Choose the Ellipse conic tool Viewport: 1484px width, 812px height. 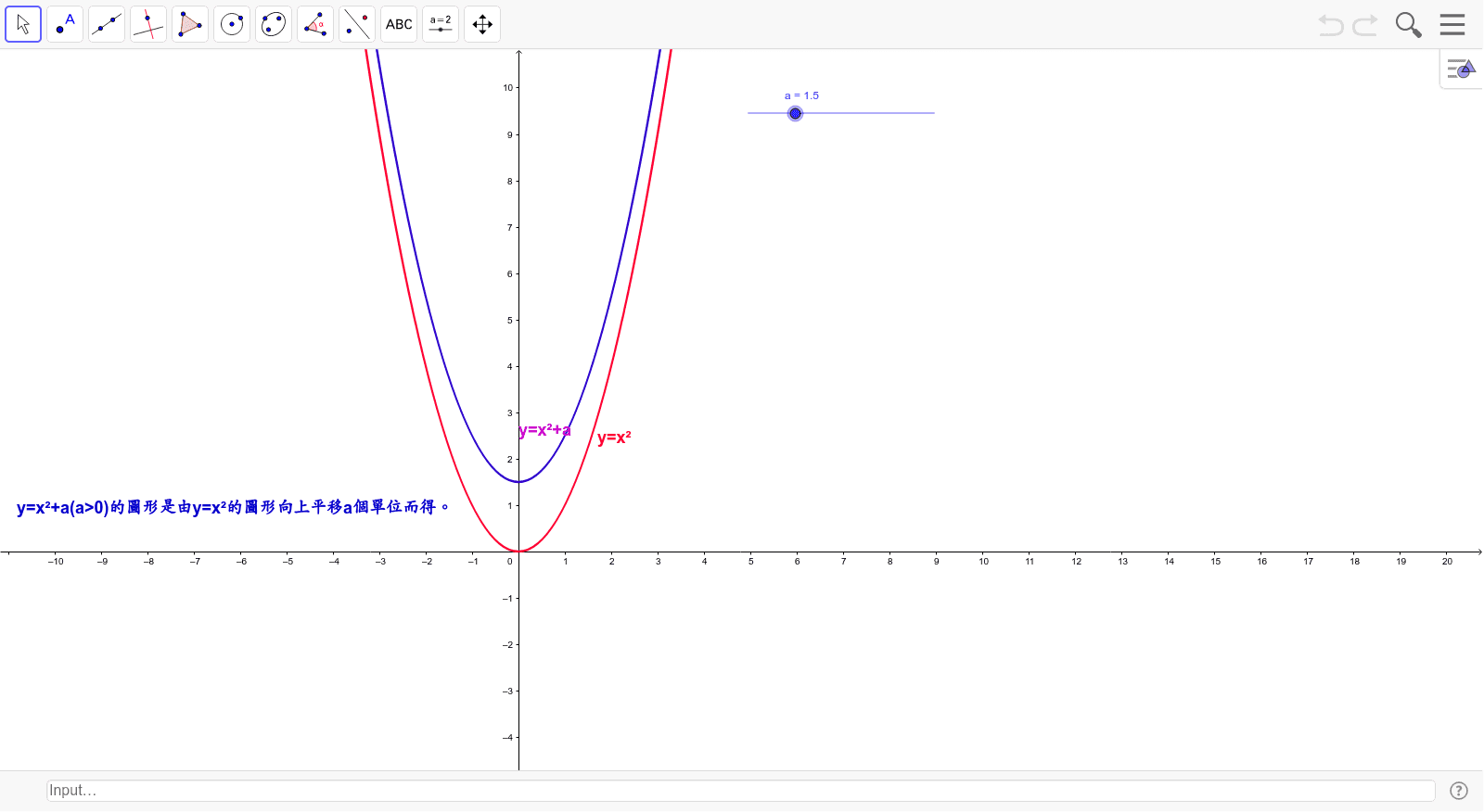274,24
